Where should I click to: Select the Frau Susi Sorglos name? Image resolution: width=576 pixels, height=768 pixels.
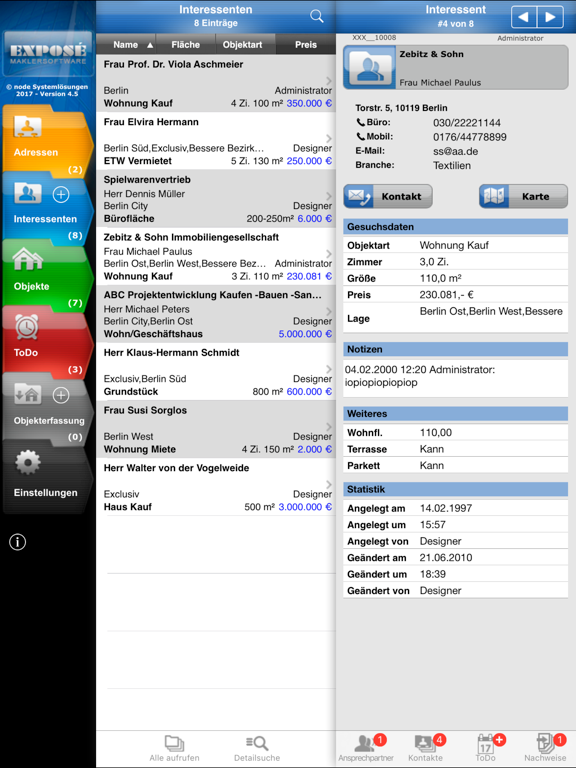pyautogui.click(x=145, y=410)
